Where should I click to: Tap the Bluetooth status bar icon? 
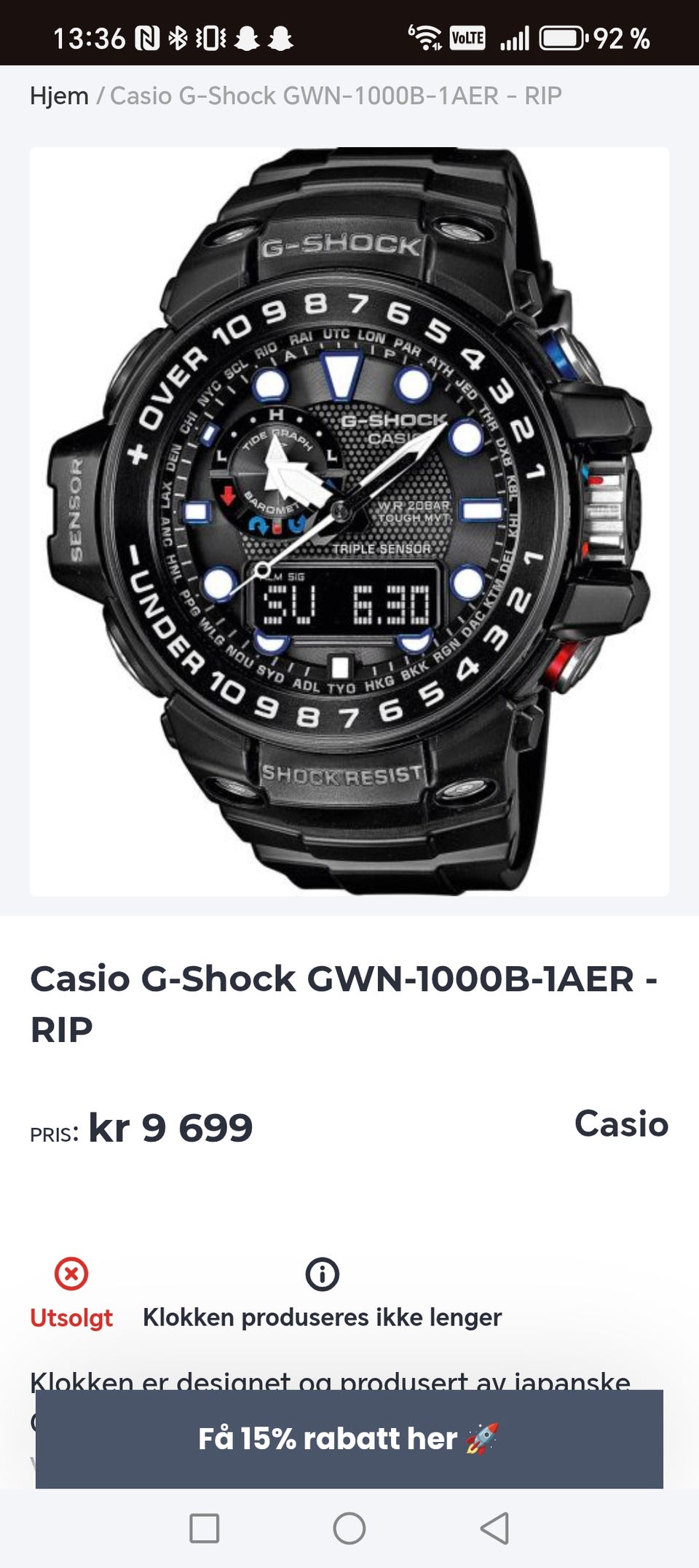tap(178, 38)
